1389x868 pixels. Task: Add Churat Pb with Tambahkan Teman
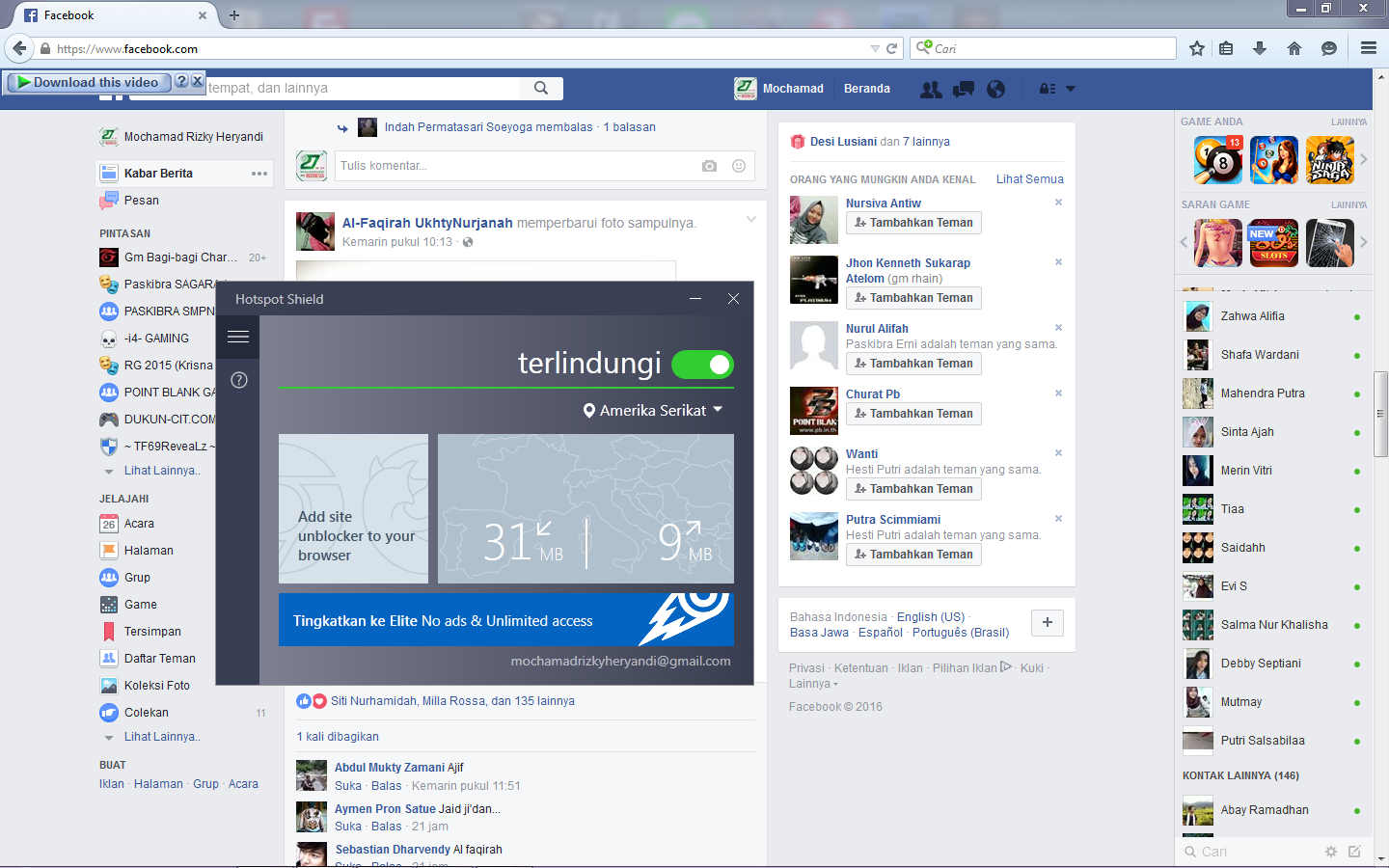(x=913, y=414)
